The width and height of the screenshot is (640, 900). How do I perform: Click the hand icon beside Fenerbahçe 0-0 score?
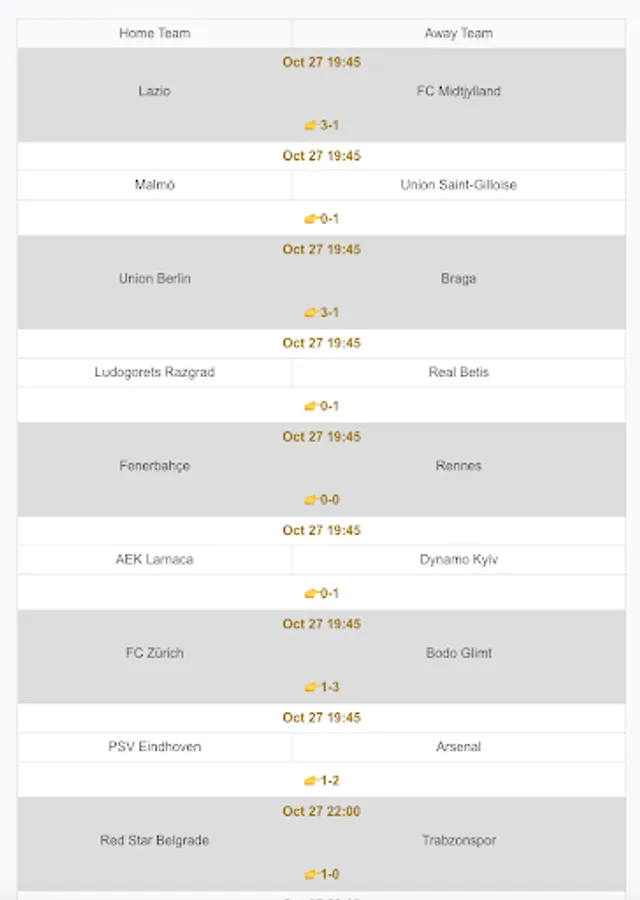click(x=311, y=499)
